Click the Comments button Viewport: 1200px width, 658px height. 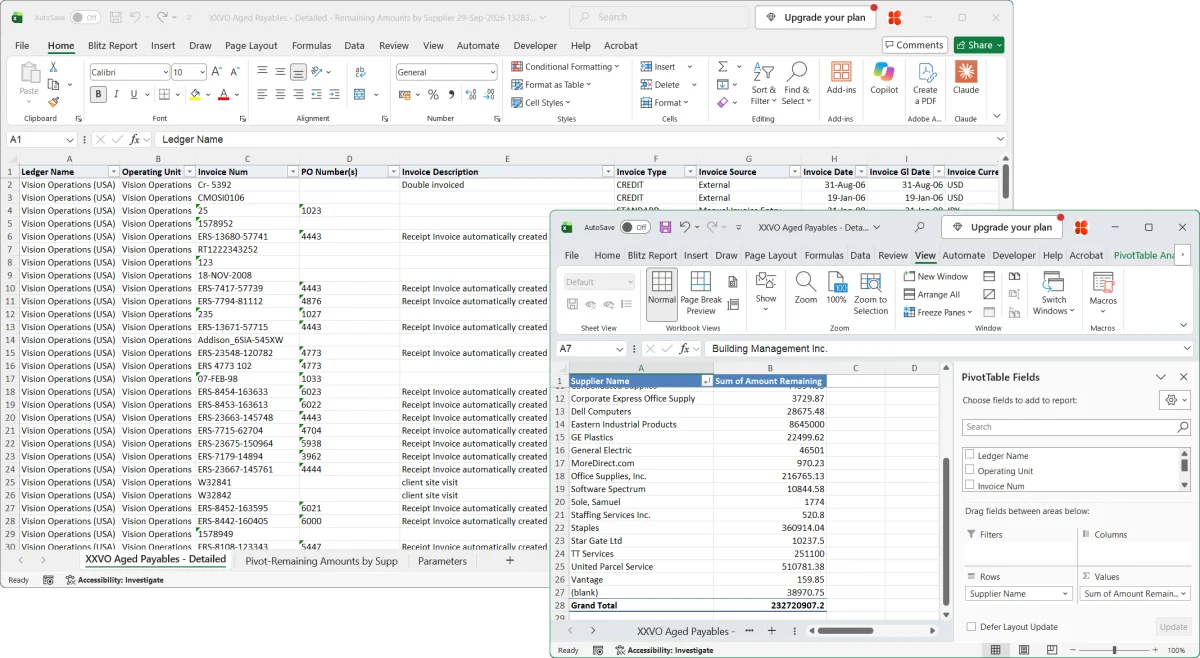(x=915, y=45)
